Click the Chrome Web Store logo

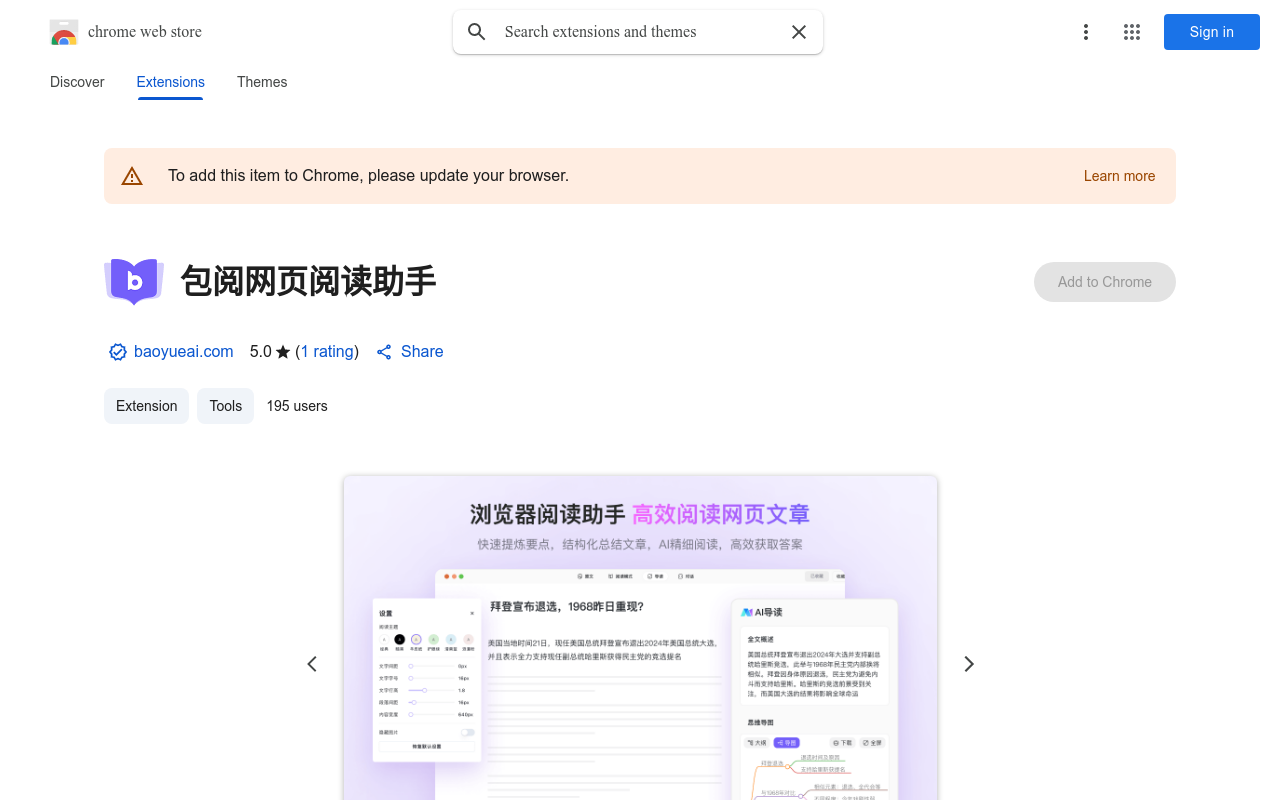[x=64, y=32]
